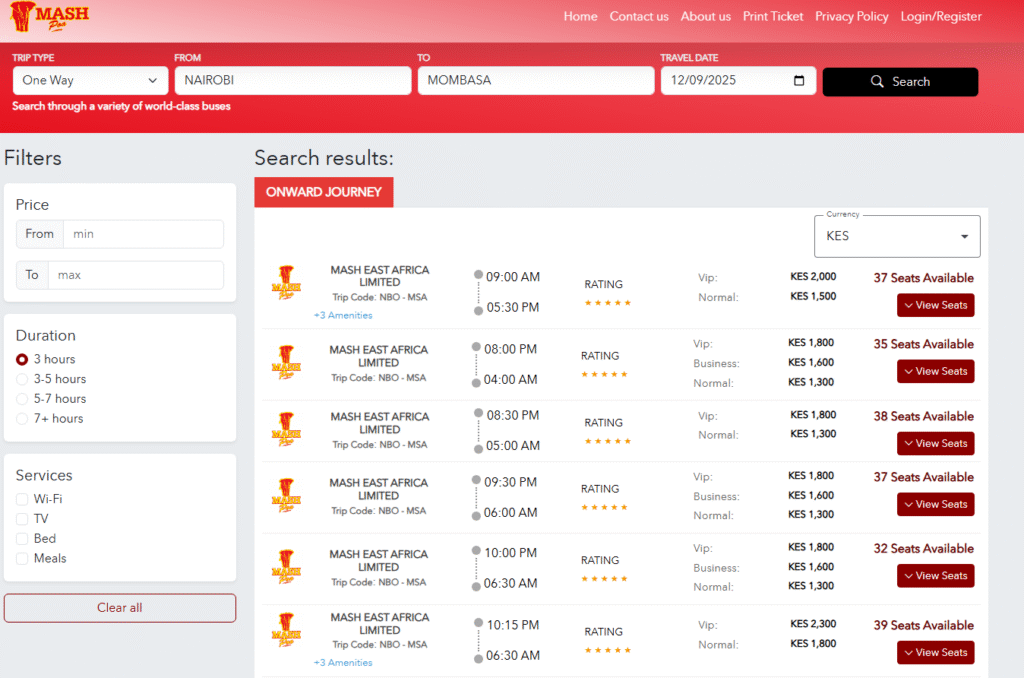Screen dimensions: 1024x678
Task: Click the KES 2,300 Vip price
Action: pyautogui.click(x=813, y=624)
